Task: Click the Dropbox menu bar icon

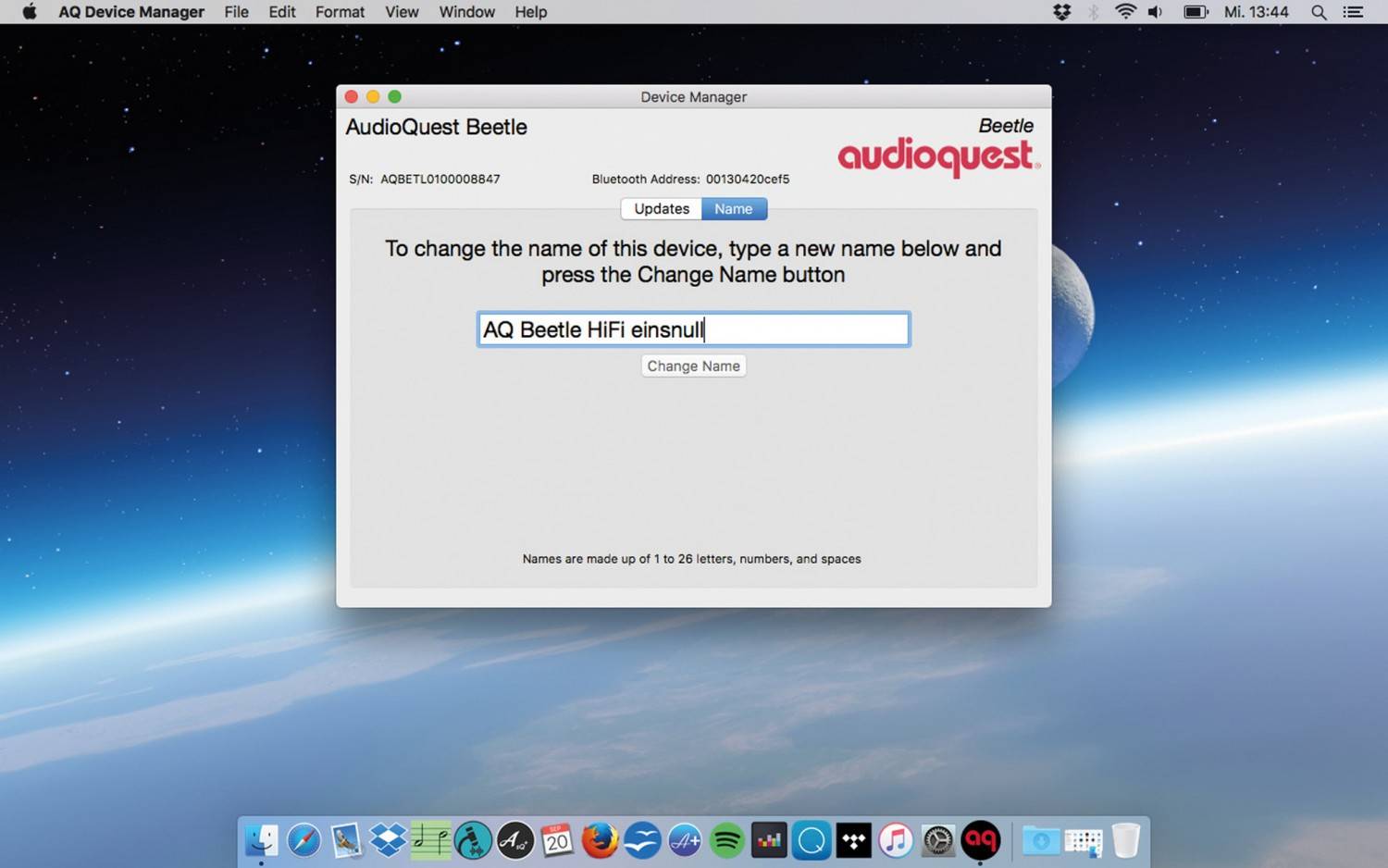Action: point(1061,12)
